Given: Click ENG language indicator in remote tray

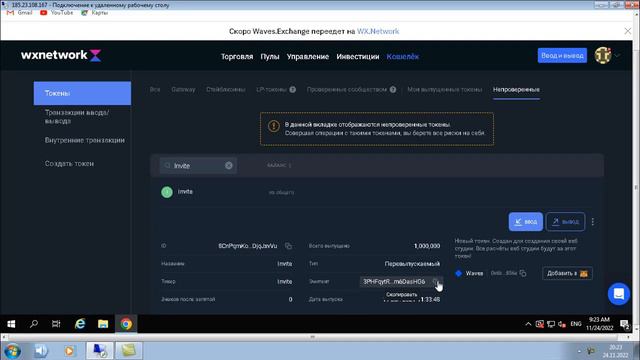Looking at the screenshot, I should click(x=576, y=324).
